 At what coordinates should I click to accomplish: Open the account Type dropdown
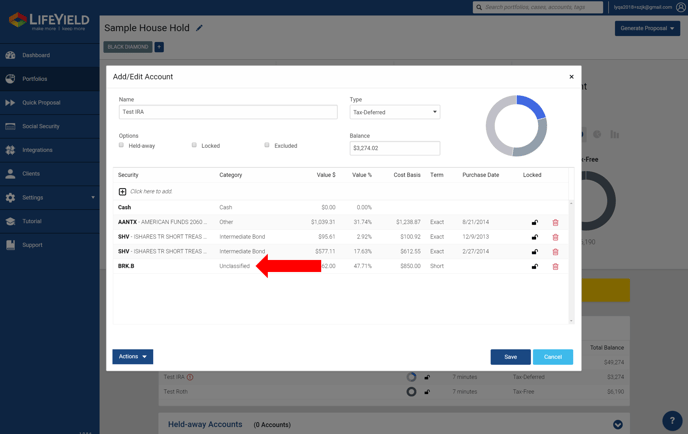click(x=394, y=112)
